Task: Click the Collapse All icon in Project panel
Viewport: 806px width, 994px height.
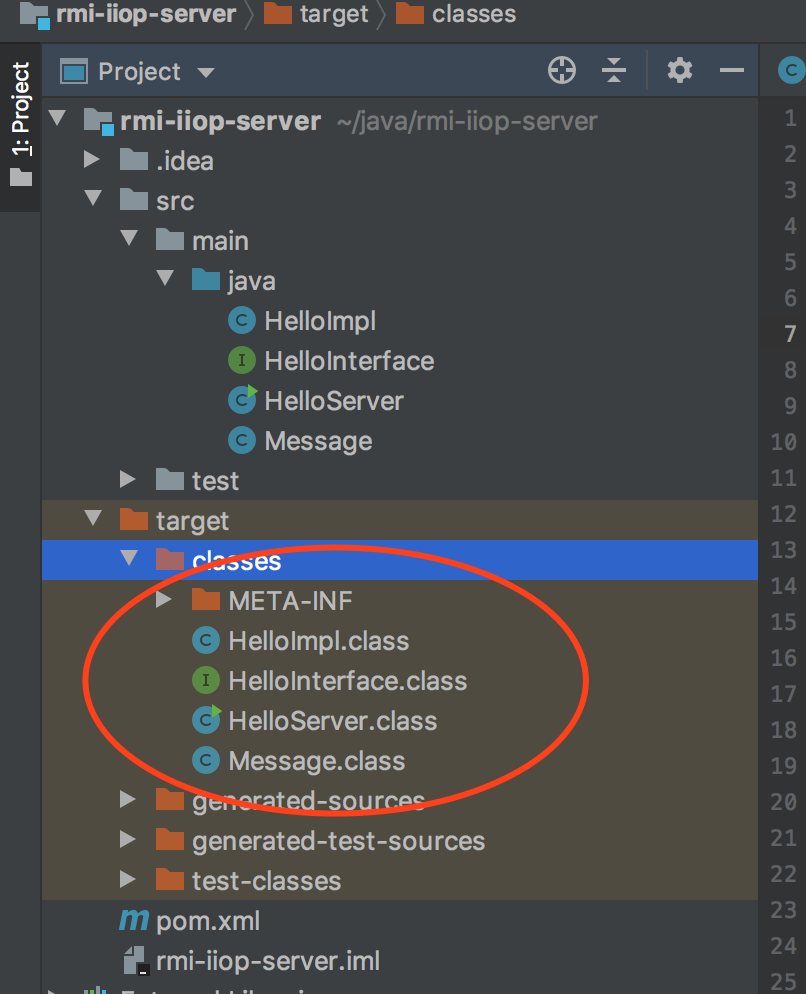Action: coord(613,70)
